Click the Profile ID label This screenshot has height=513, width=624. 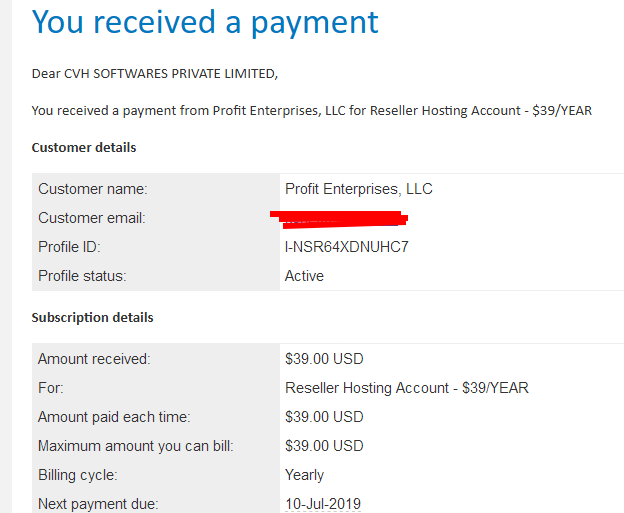coord(69,247)
